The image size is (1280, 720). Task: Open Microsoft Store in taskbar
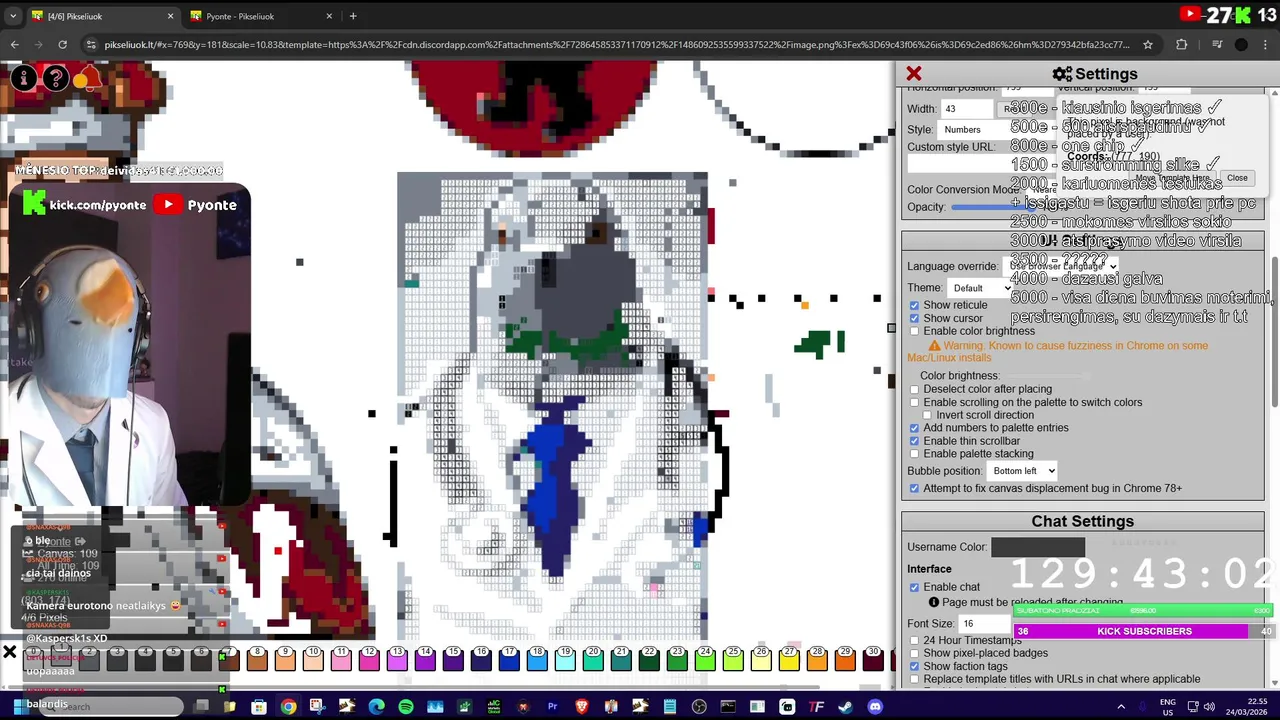pos(259,707)
